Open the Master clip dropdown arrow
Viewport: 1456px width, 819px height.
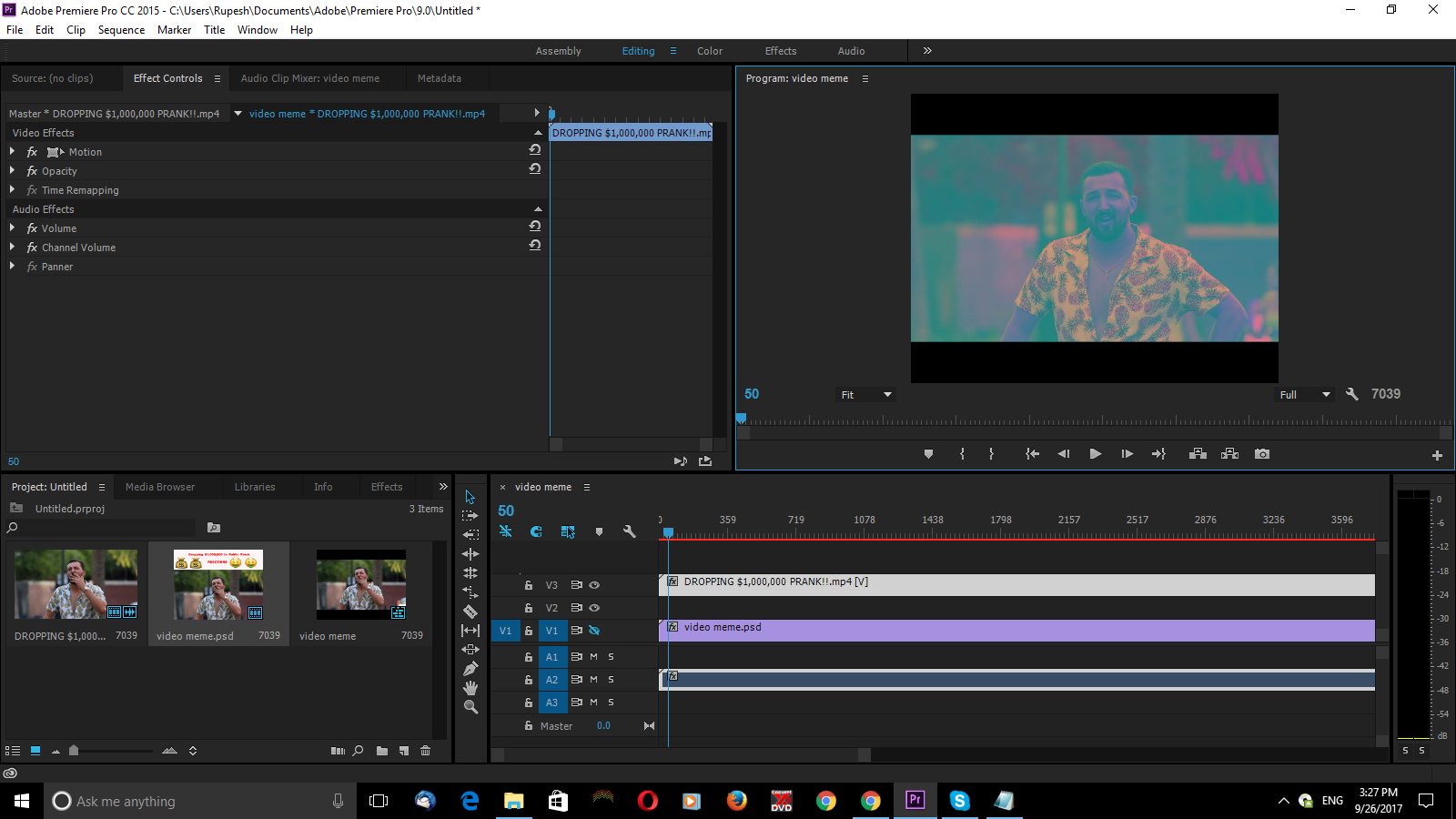click(238, 114)
